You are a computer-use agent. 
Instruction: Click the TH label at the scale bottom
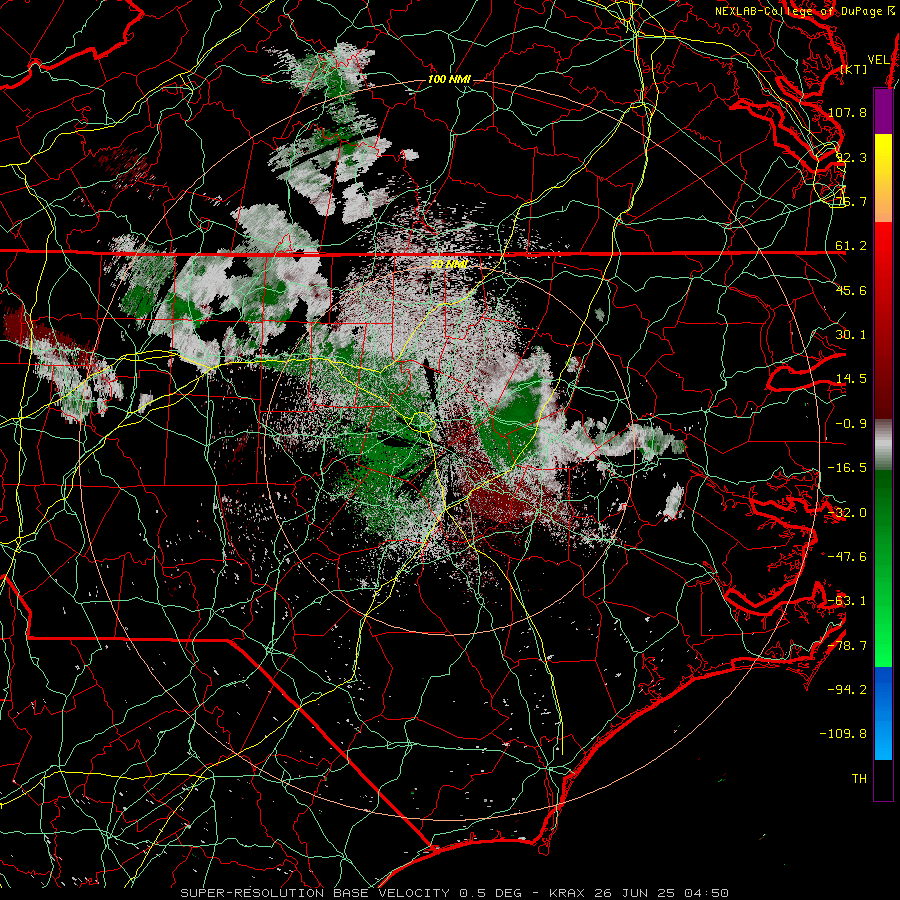click(x=859, y=779)
